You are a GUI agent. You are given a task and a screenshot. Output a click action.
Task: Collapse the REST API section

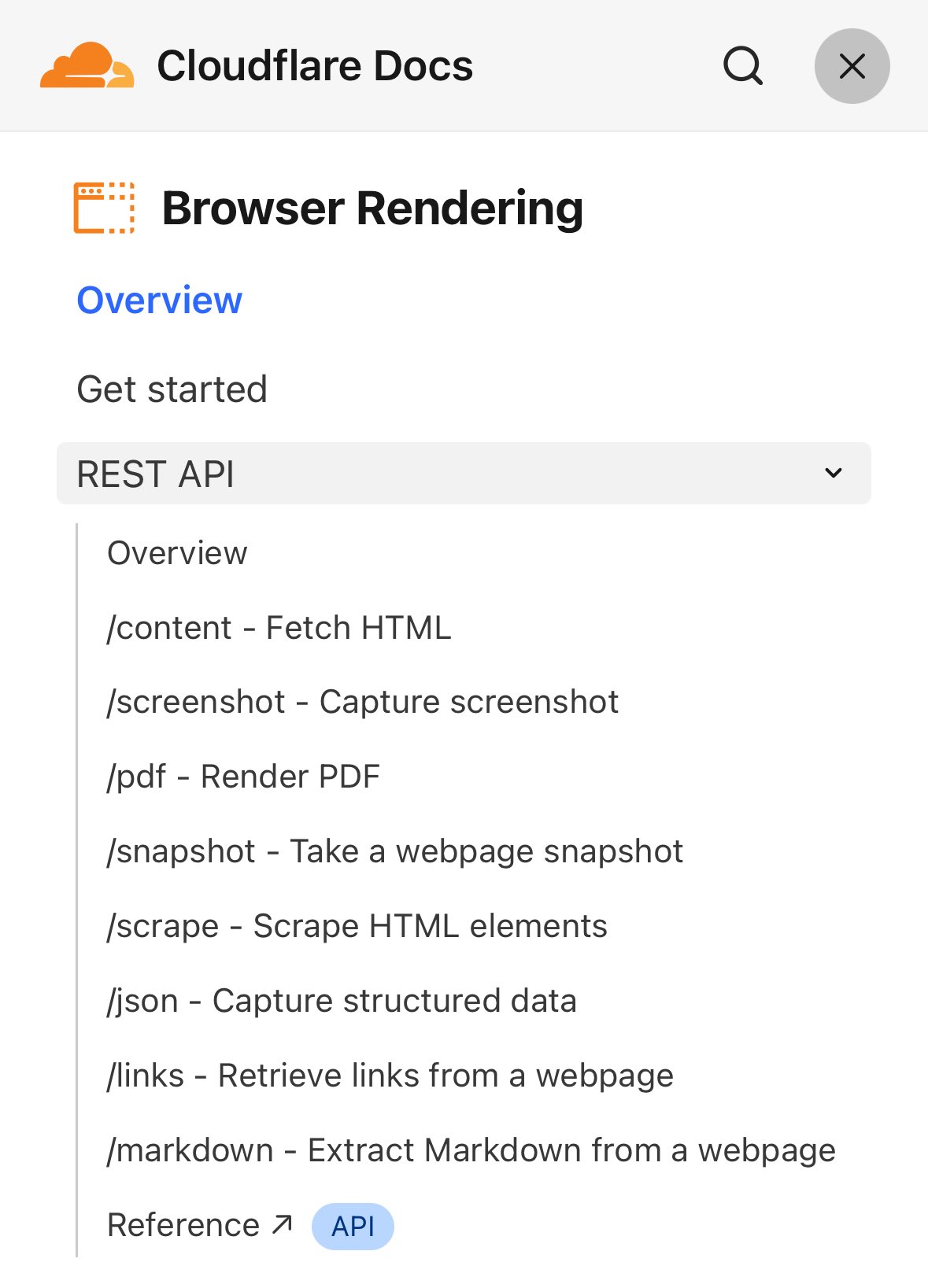(464, 473)
